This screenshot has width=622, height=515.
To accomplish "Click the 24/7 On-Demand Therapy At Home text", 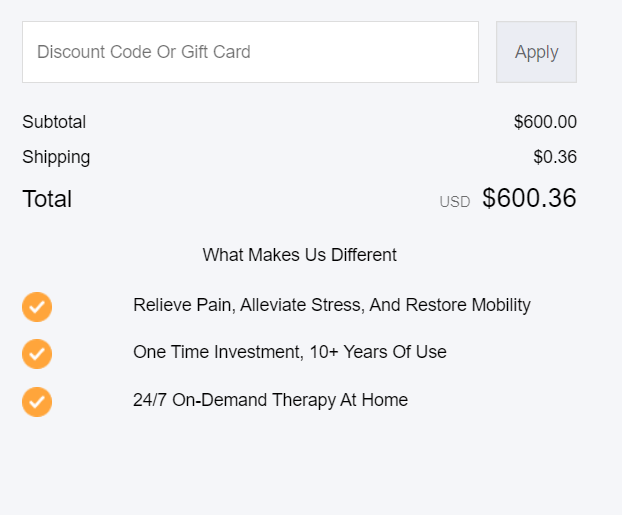I will pyautogui.click(x=271, y=400).
